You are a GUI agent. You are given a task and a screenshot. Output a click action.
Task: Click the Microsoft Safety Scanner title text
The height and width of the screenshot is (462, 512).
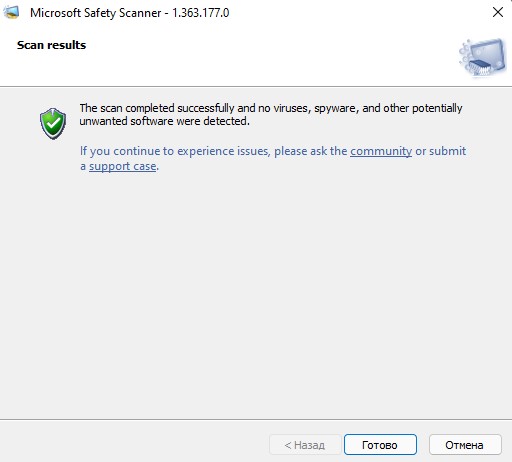tap(96, 13)
